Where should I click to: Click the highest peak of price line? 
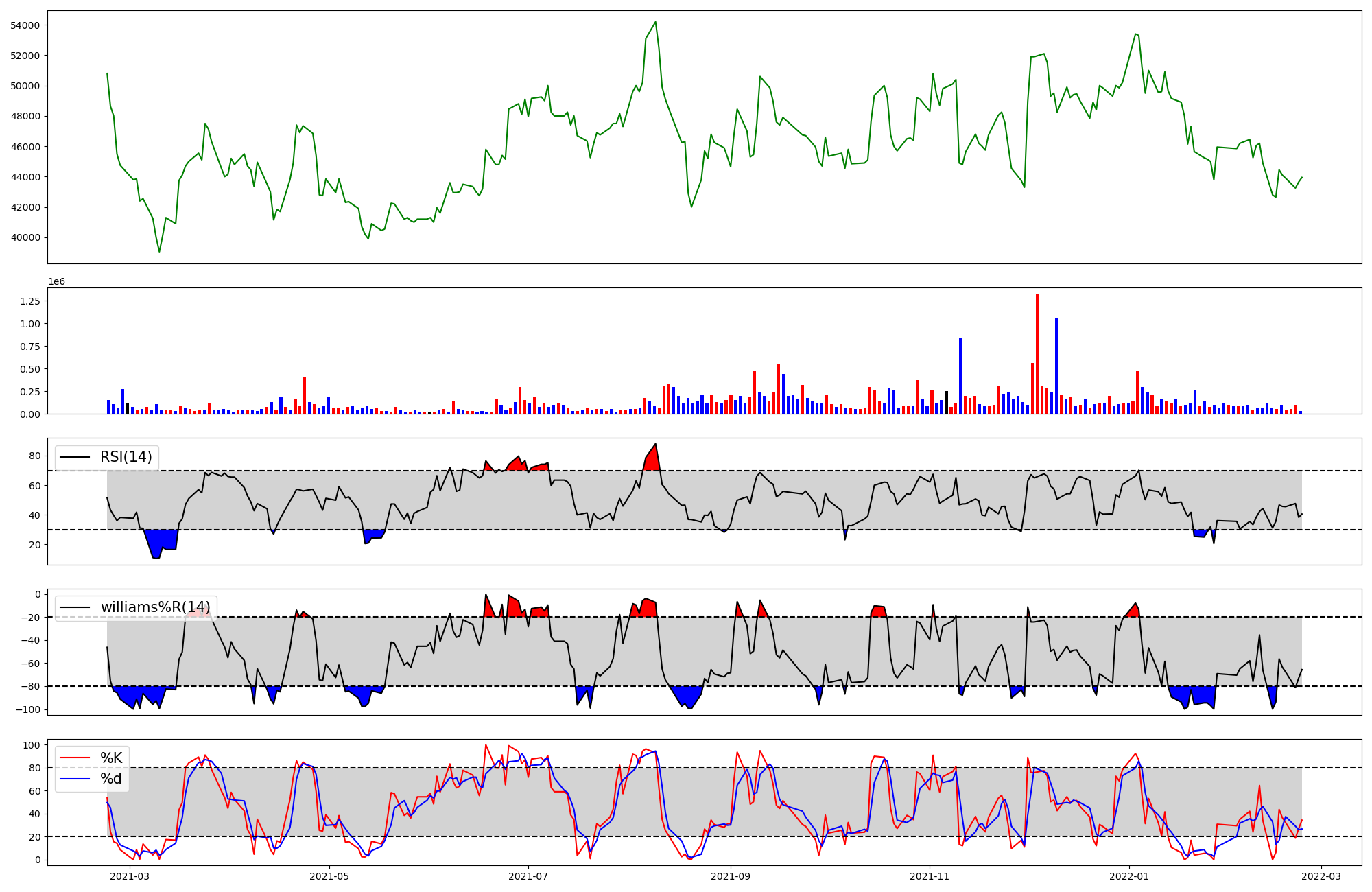tap(656, 22)
